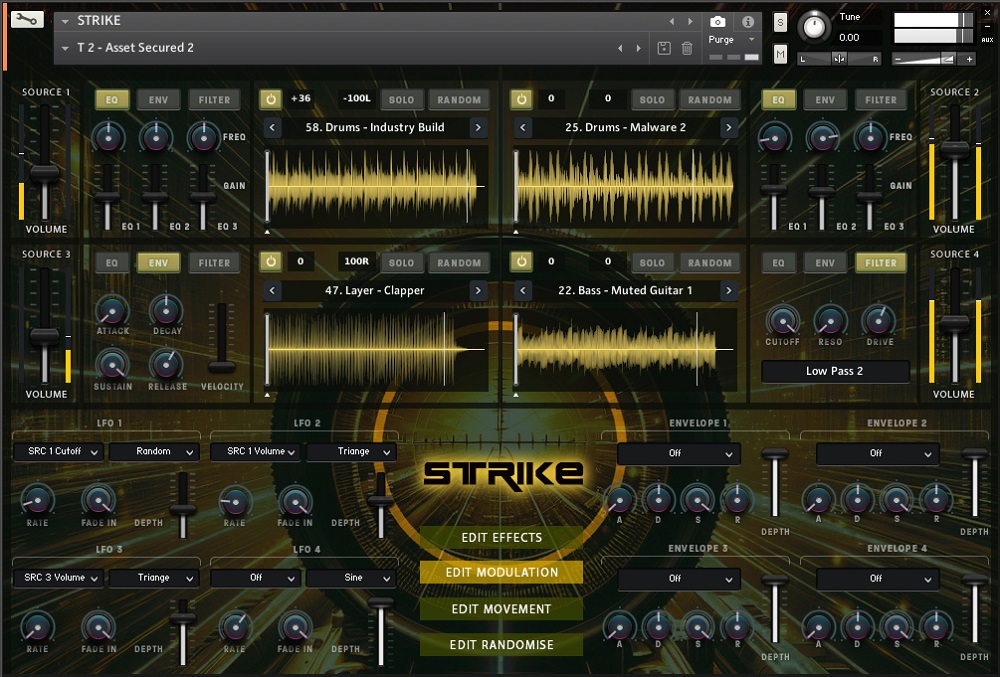
Task: Click the Source 3 velocity slider
Action: tap(221, 367)
